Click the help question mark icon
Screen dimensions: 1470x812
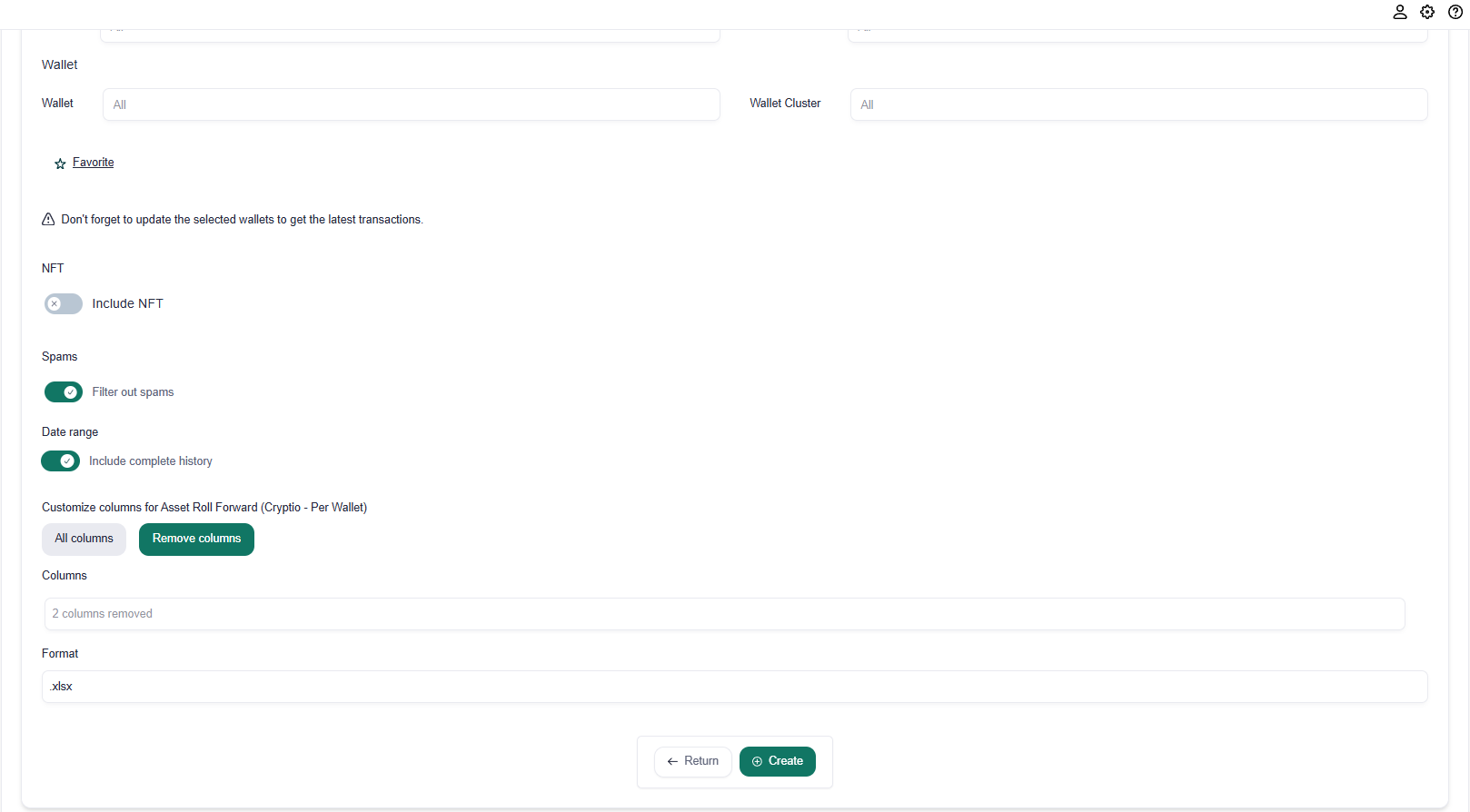(x=1455, y=12)
